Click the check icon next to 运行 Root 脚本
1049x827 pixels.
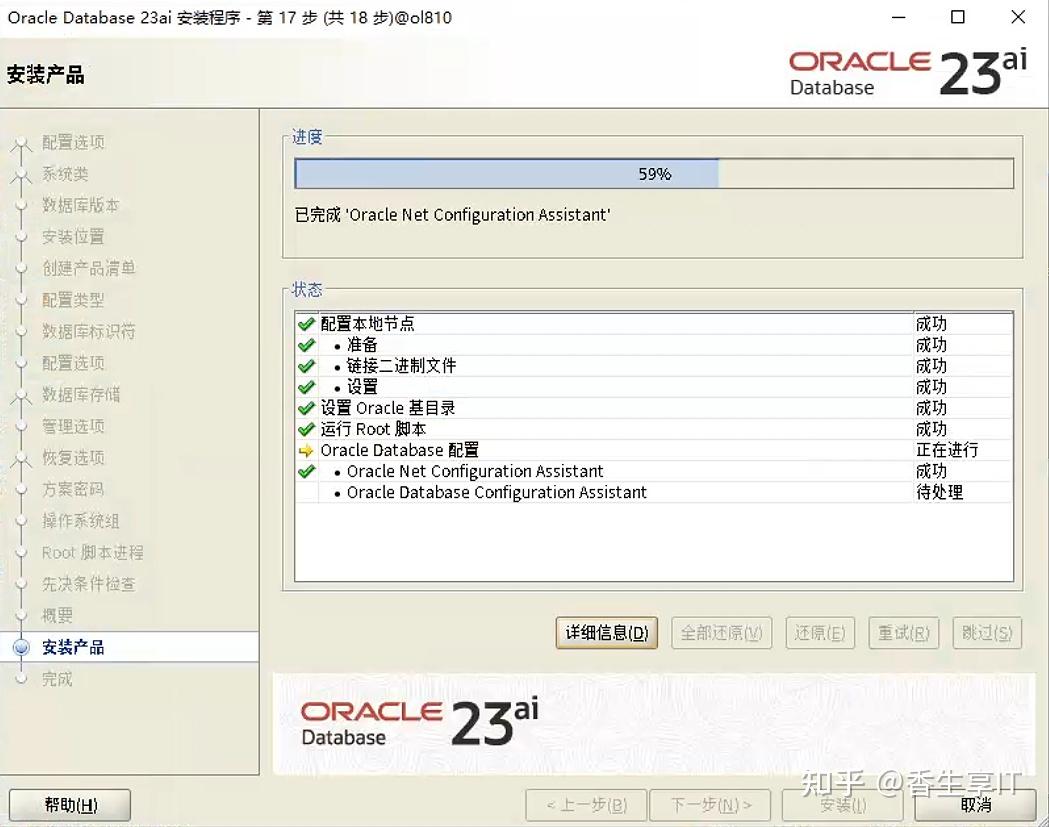click(306, 429)
